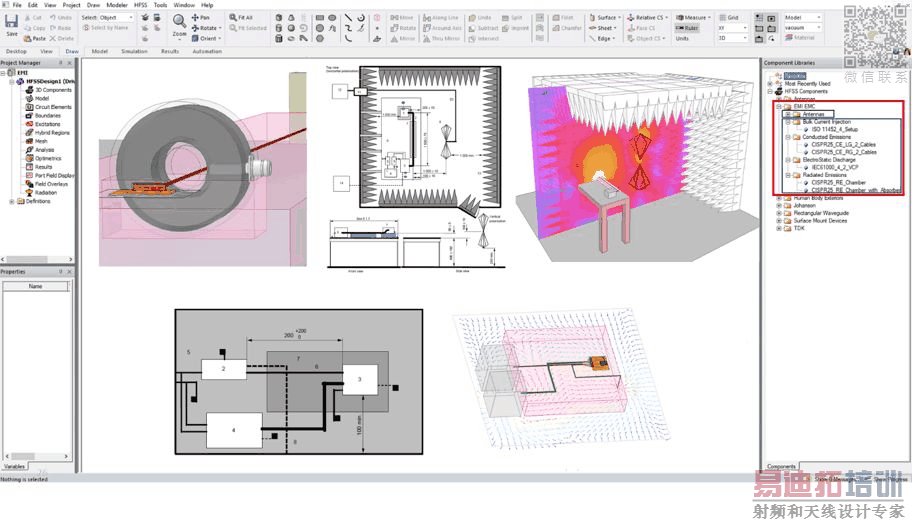This screenshot has width=912, height=526.
Task: Open the HFSS menu
Action: (140, 5)
